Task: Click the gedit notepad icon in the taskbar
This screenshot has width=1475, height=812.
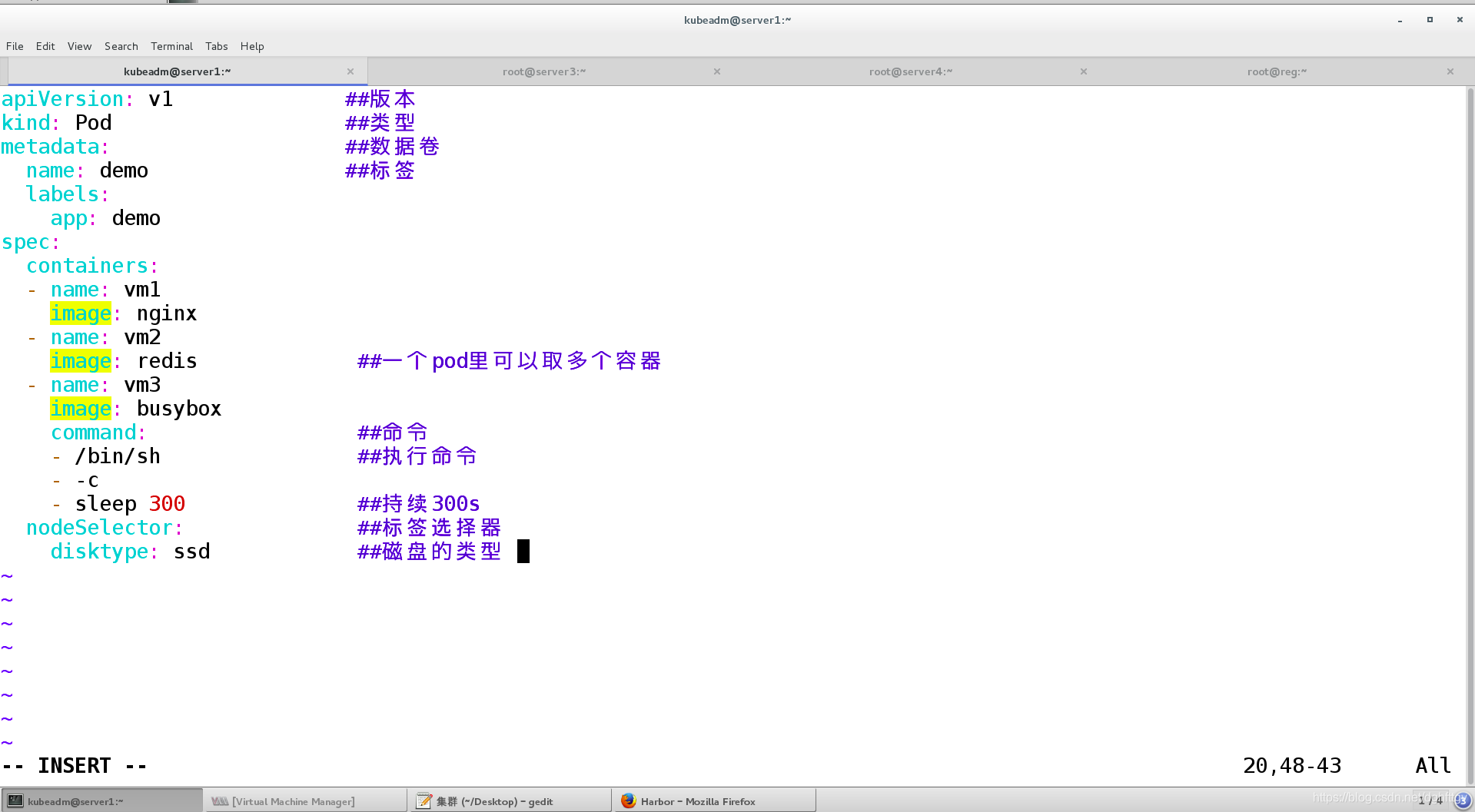Action: tap(424, 801)
